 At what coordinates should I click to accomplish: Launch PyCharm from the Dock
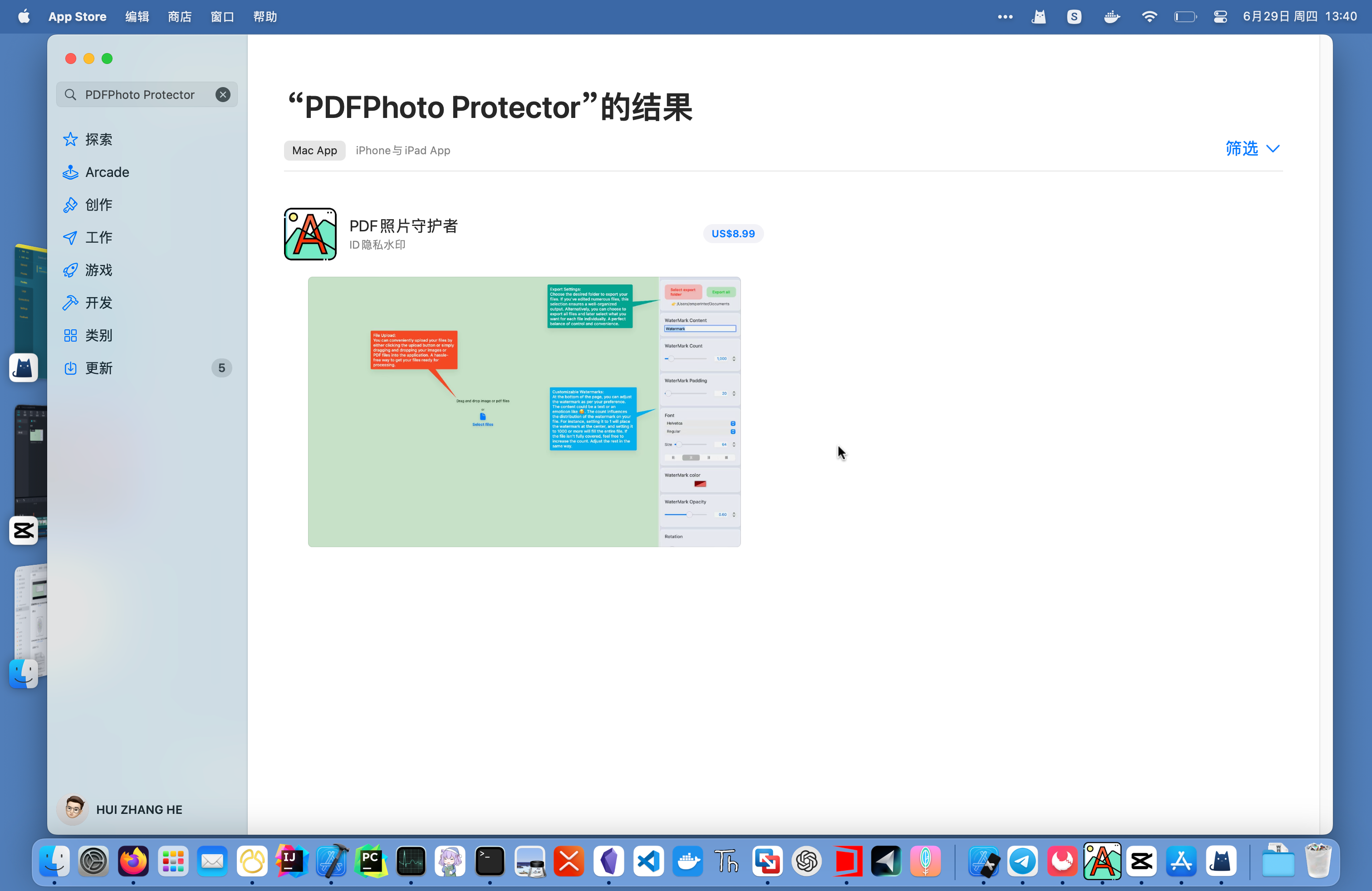tap(371, 861)
